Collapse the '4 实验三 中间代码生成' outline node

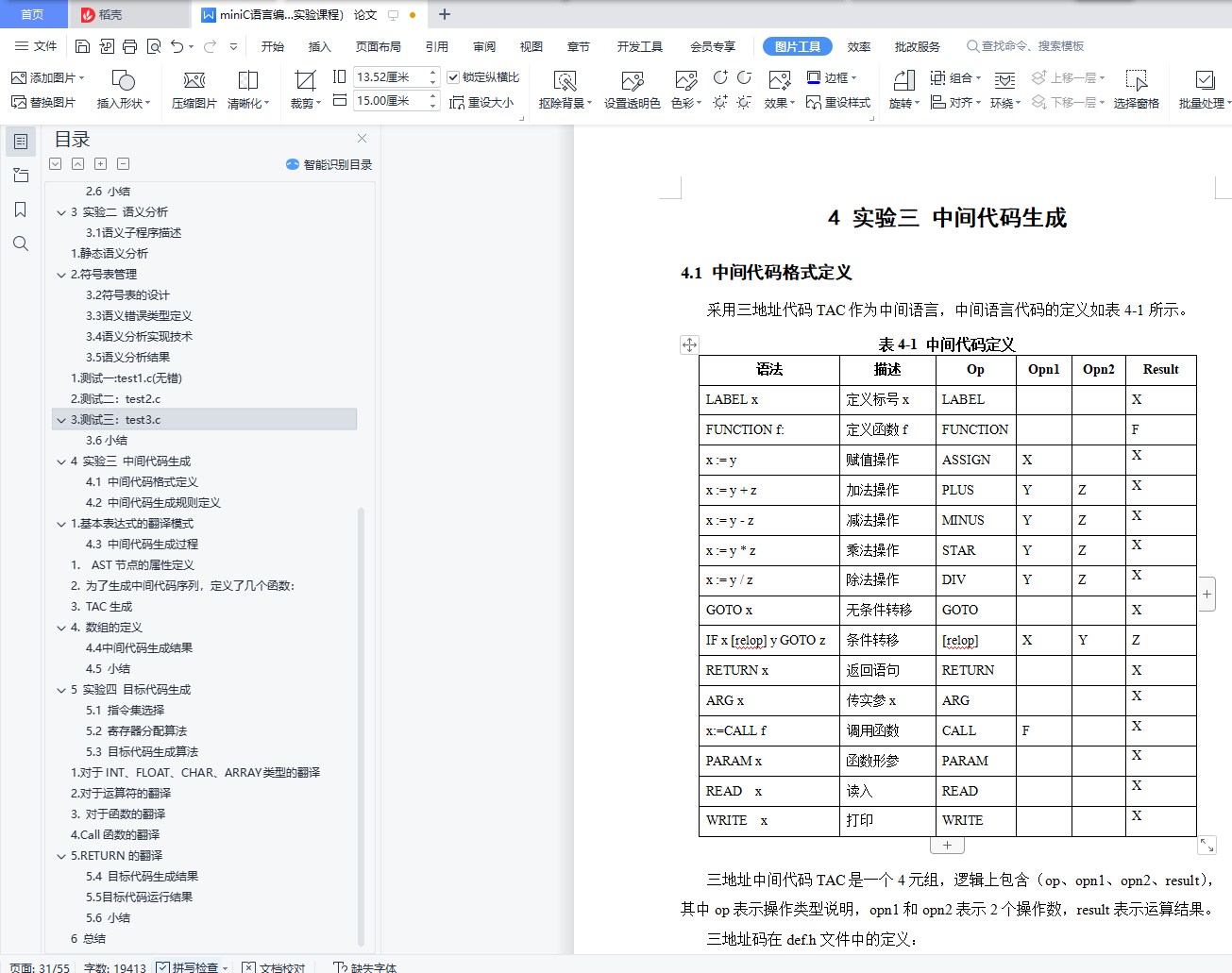click(x=61, y=461)
